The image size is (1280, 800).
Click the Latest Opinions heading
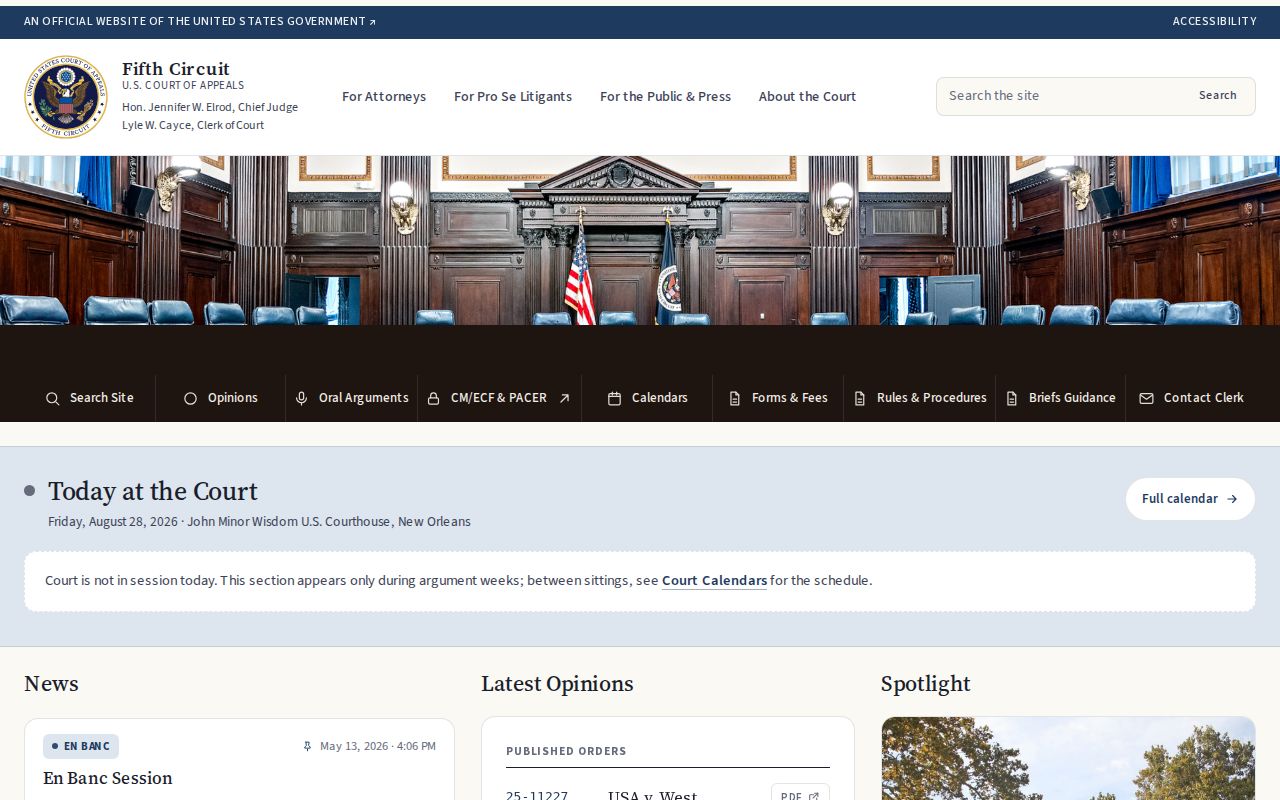(557, 684)
